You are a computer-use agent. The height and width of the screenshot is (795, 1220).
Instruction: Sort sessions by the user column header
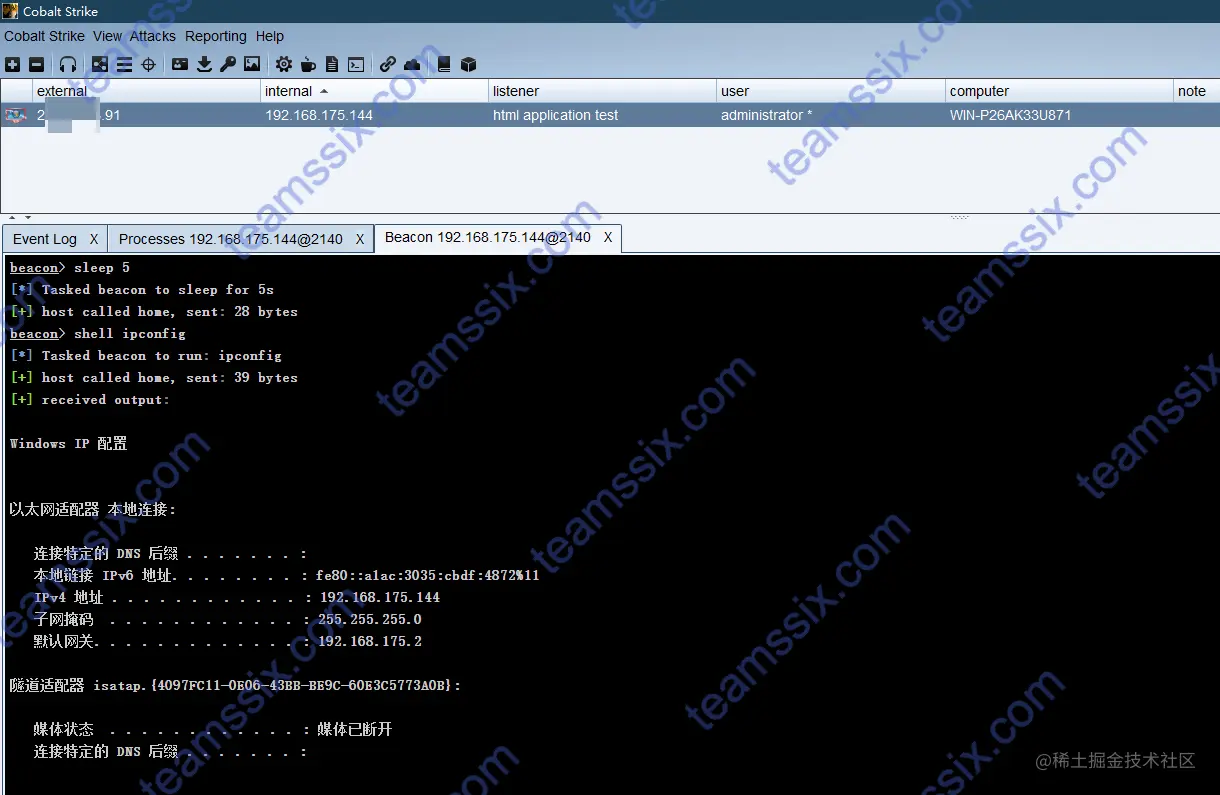[830, 91]
